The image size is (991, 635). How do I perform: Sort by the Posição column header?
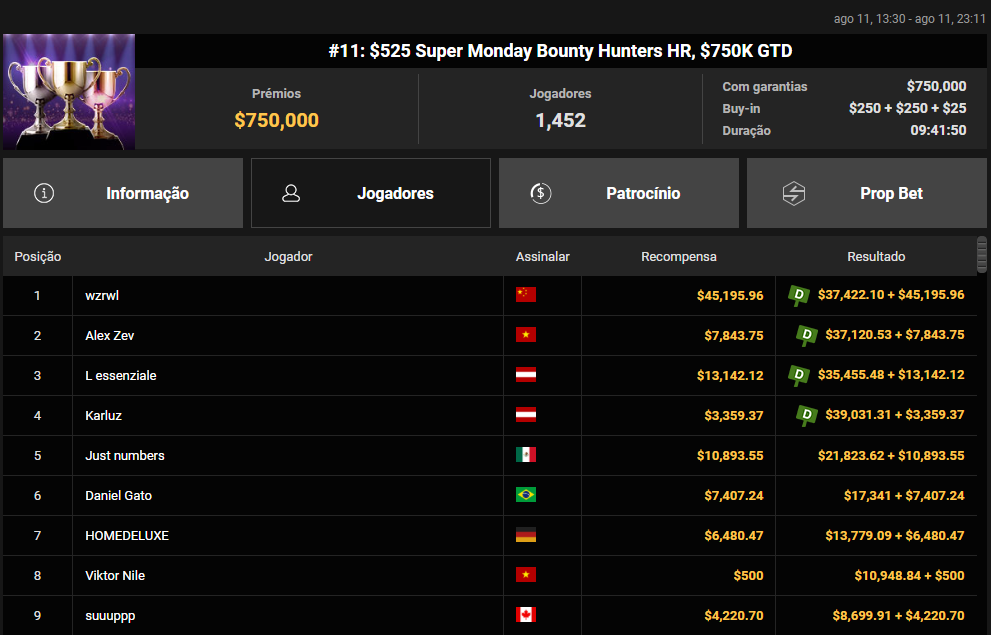(38, 257)
